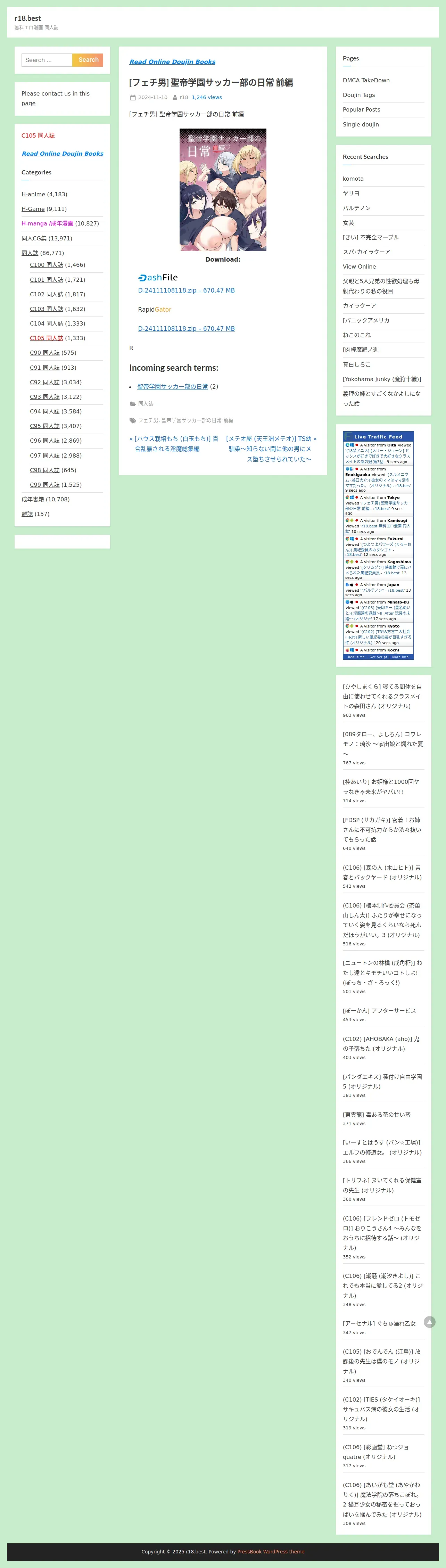Open the C103 同人誌 subcategory

46,309
